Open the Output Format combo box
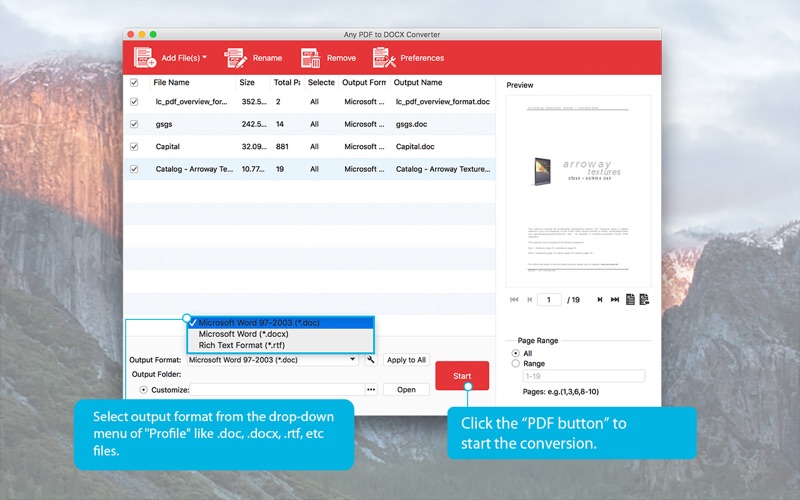 pyautogui.click(x=272, y=360)
